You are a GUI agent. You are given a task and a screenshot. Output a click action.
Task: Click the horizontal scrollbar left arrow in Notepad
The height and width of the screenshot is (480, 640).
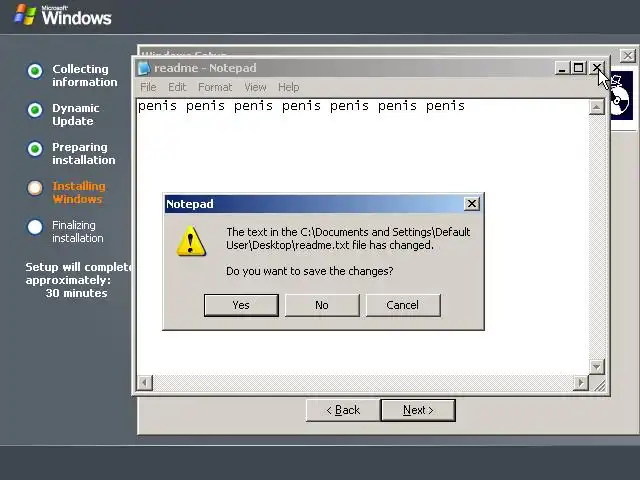coord(144,382)
